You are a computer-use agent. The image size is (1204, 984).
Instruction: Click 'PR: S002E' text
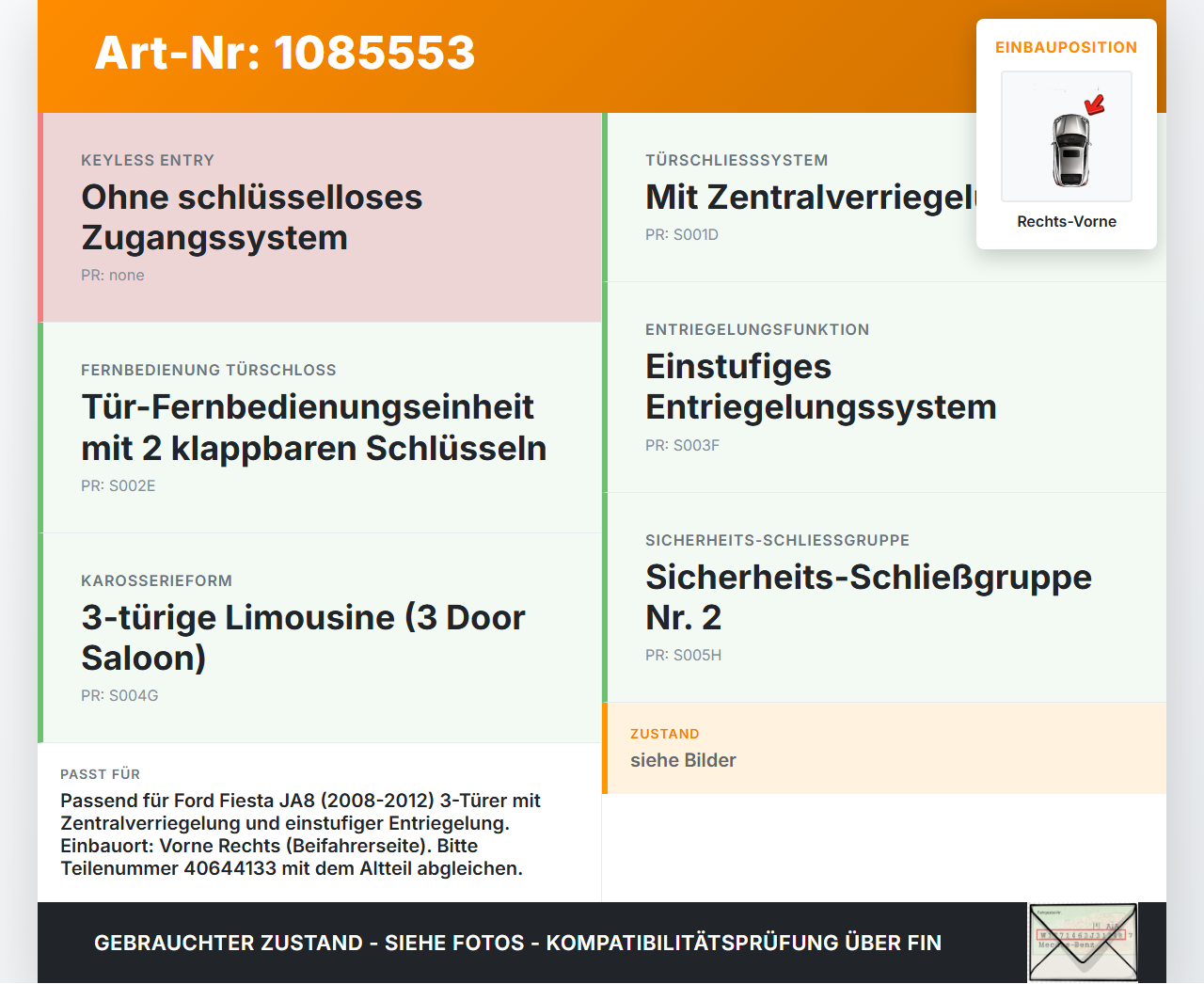[119, 485]
